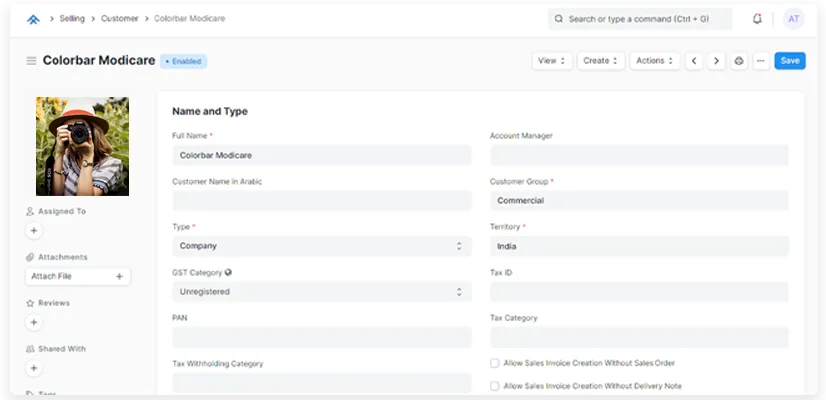Expand the GST Category dropdown
Viewport: 826px width, 400px height.
tap(321, 292)
